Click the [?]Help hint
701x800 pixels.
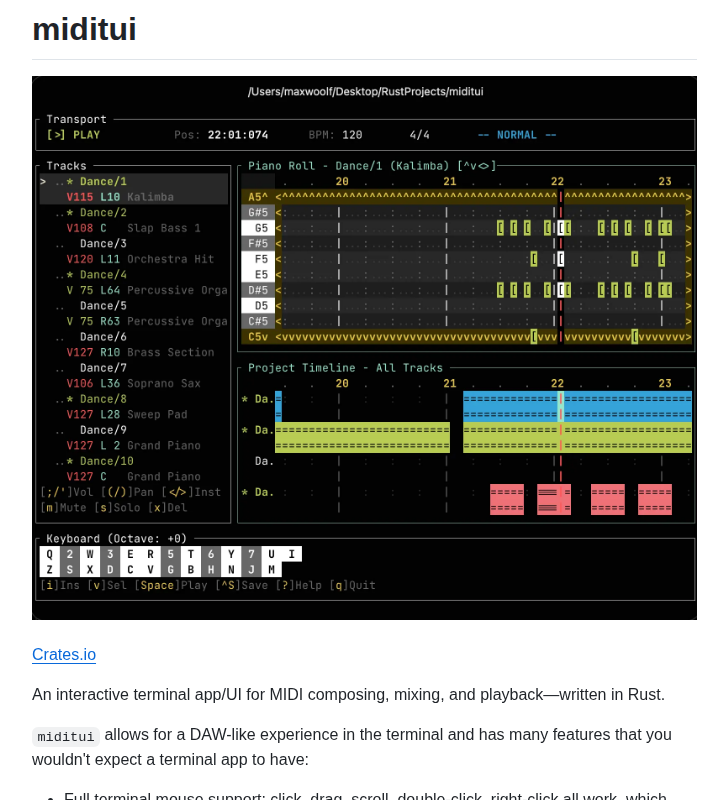298,586
